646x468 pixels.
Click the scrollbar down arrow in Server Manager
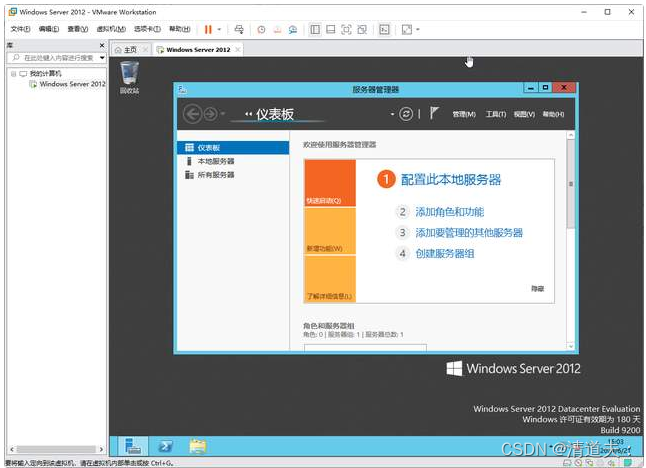click(x=571, y=346)
